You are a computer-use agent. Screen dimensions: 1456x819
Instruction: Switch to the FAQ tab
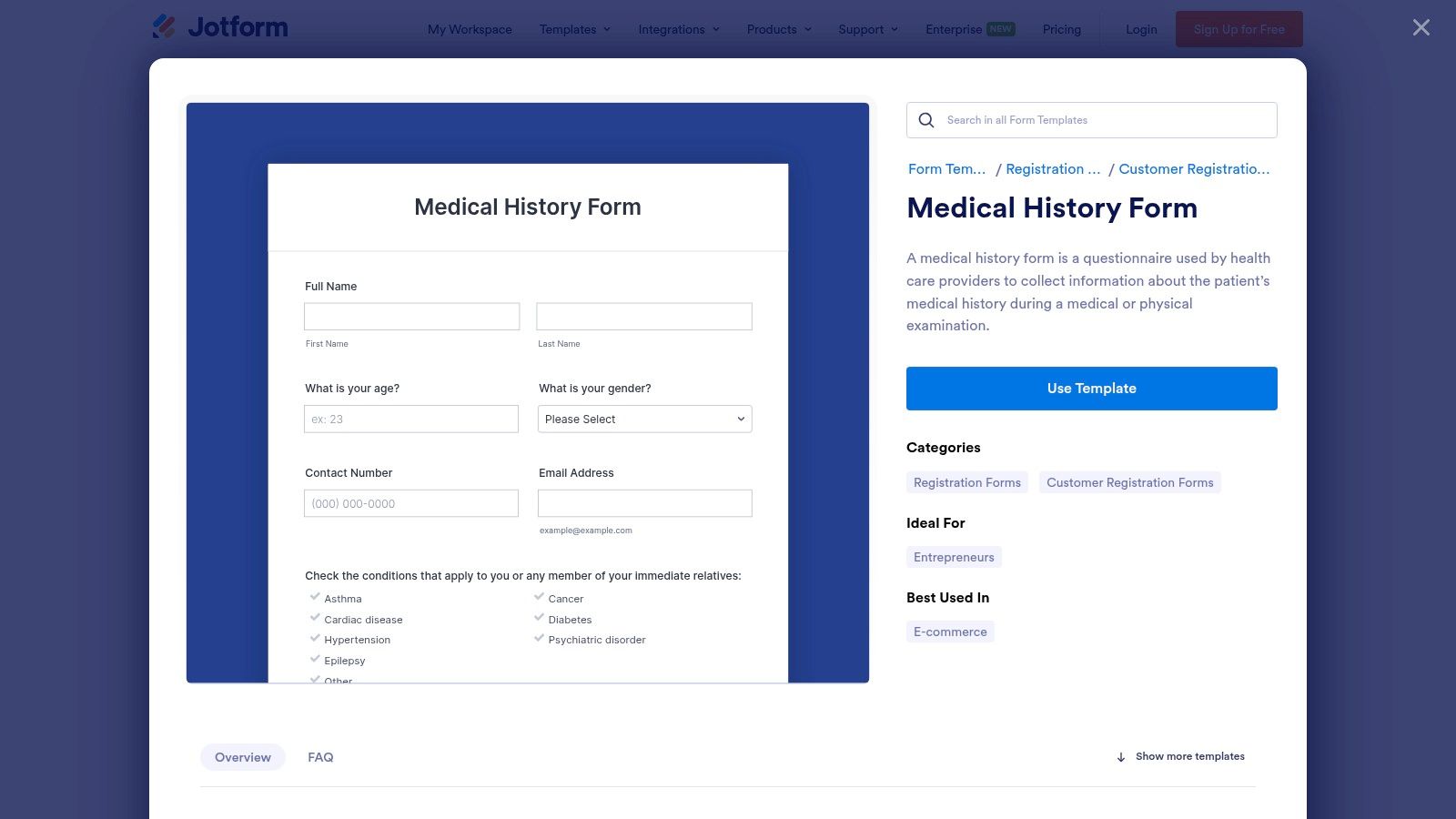coord(320,756)
